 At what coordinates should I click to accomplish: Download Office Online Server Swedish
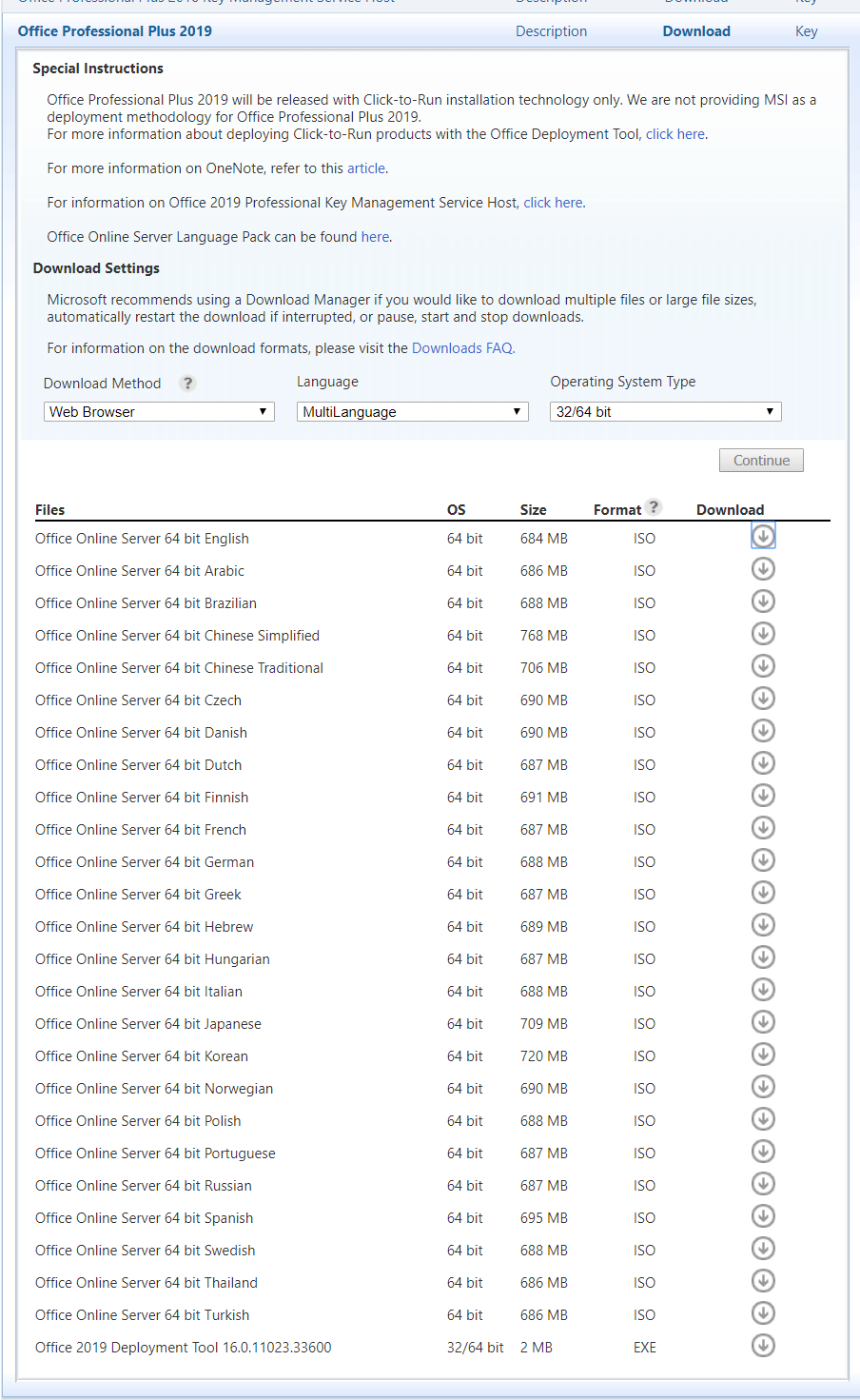coord(763,1249)
